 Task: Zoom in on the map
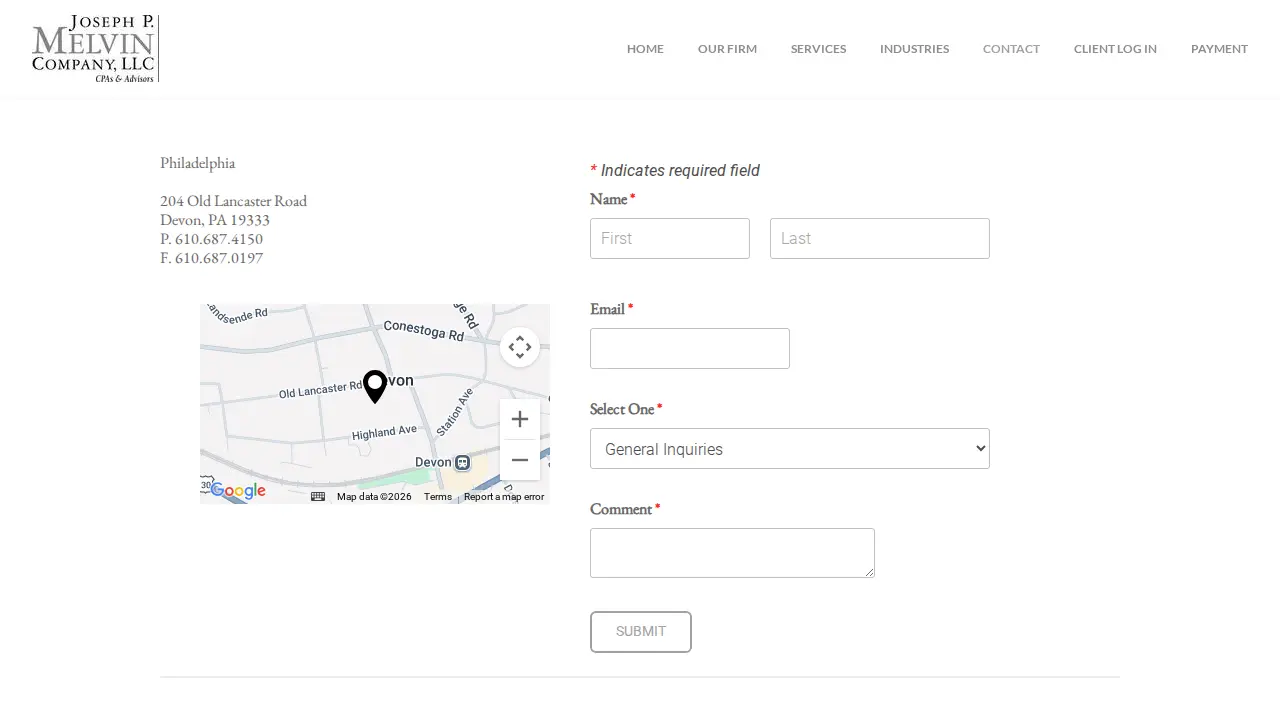520,419
